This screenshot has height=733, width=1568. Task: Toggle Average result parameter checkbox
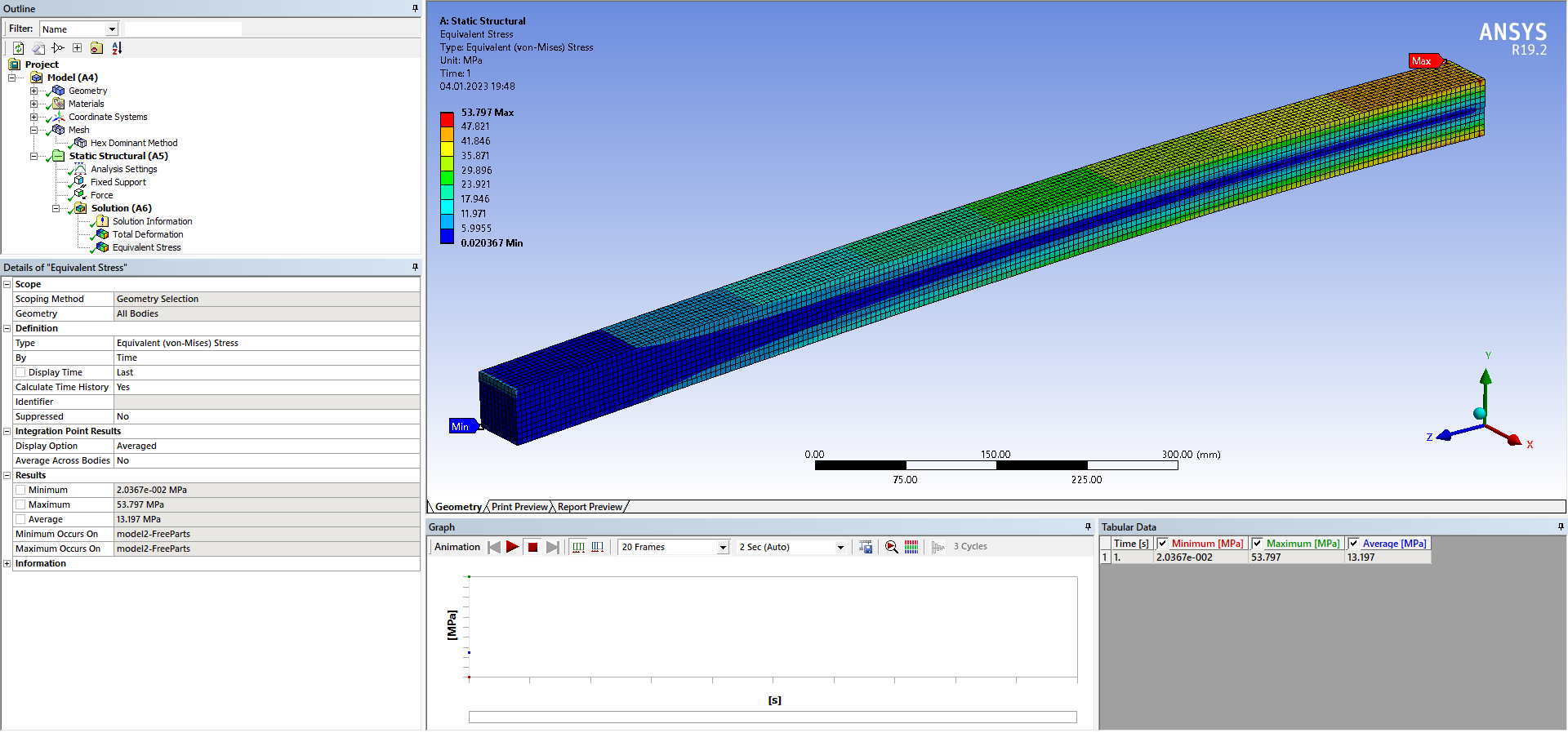click(20, 519)
